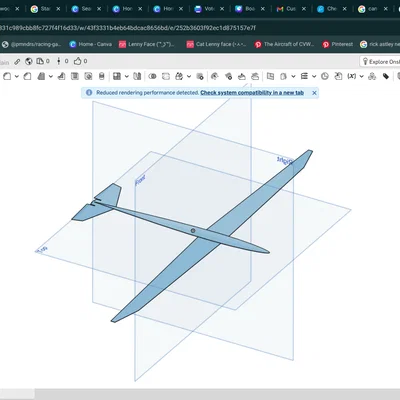400x400 pixels.
Task: Click the Explore Onshape button
Action: tap(380, 62)
